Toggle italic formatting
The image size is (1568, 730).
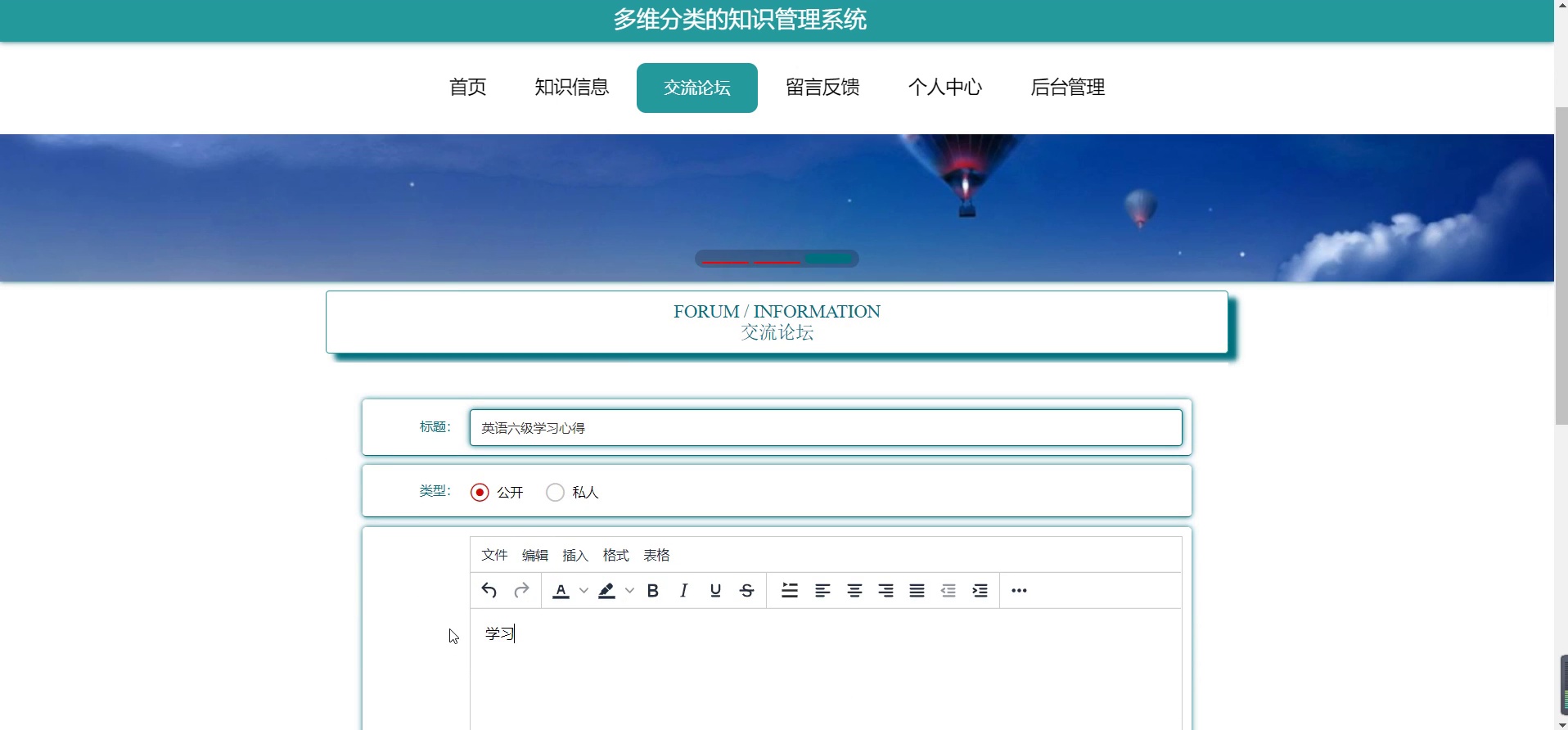pos(684,590)
